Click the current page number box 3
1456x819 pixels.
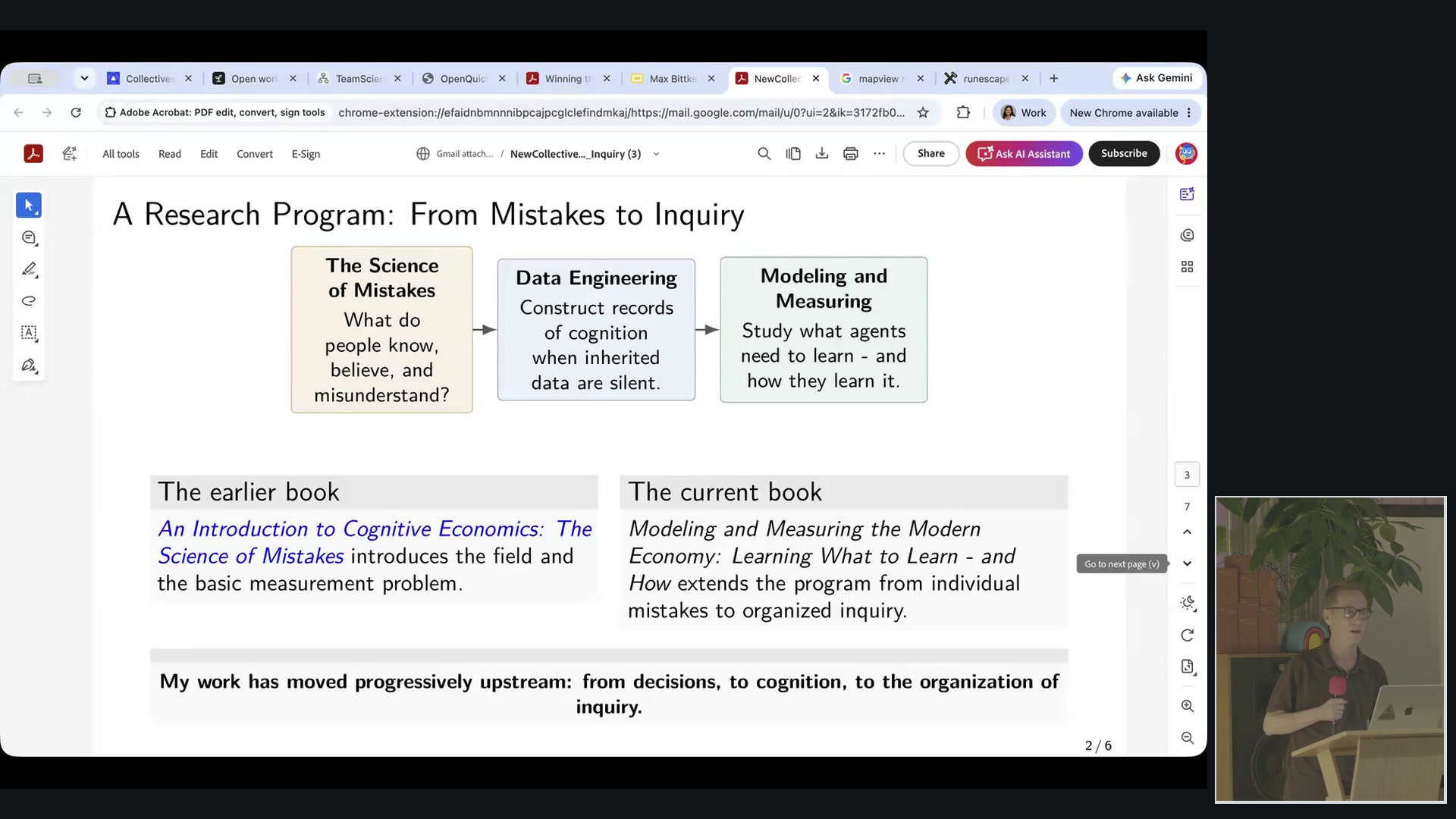[x=1188, y=475]
